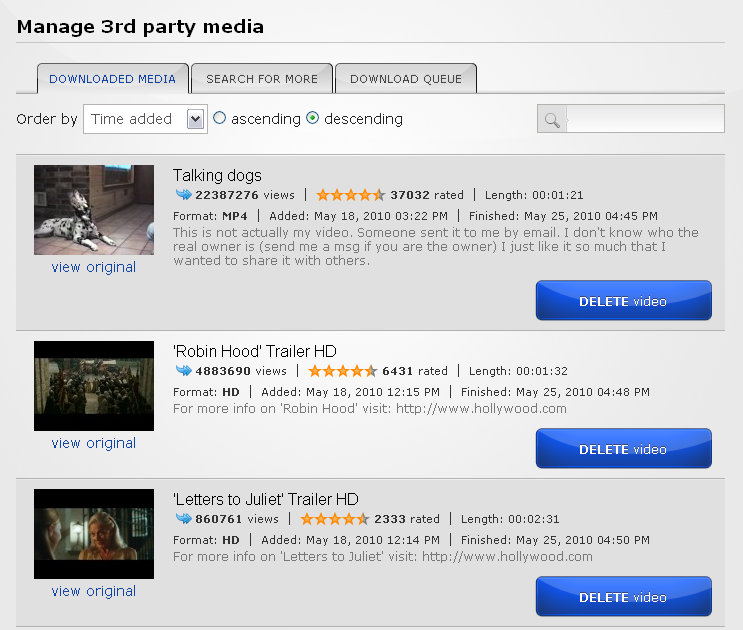Open the Download Queue tab
The height and width of the screenshot is (630, 743).
[x=406, y=79]
